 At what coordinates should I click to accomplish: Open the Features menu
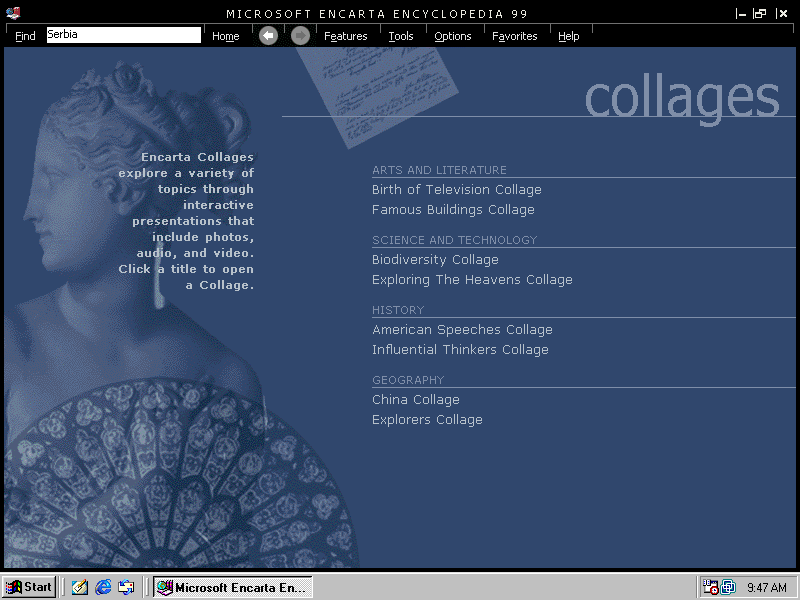pos(345,36)
